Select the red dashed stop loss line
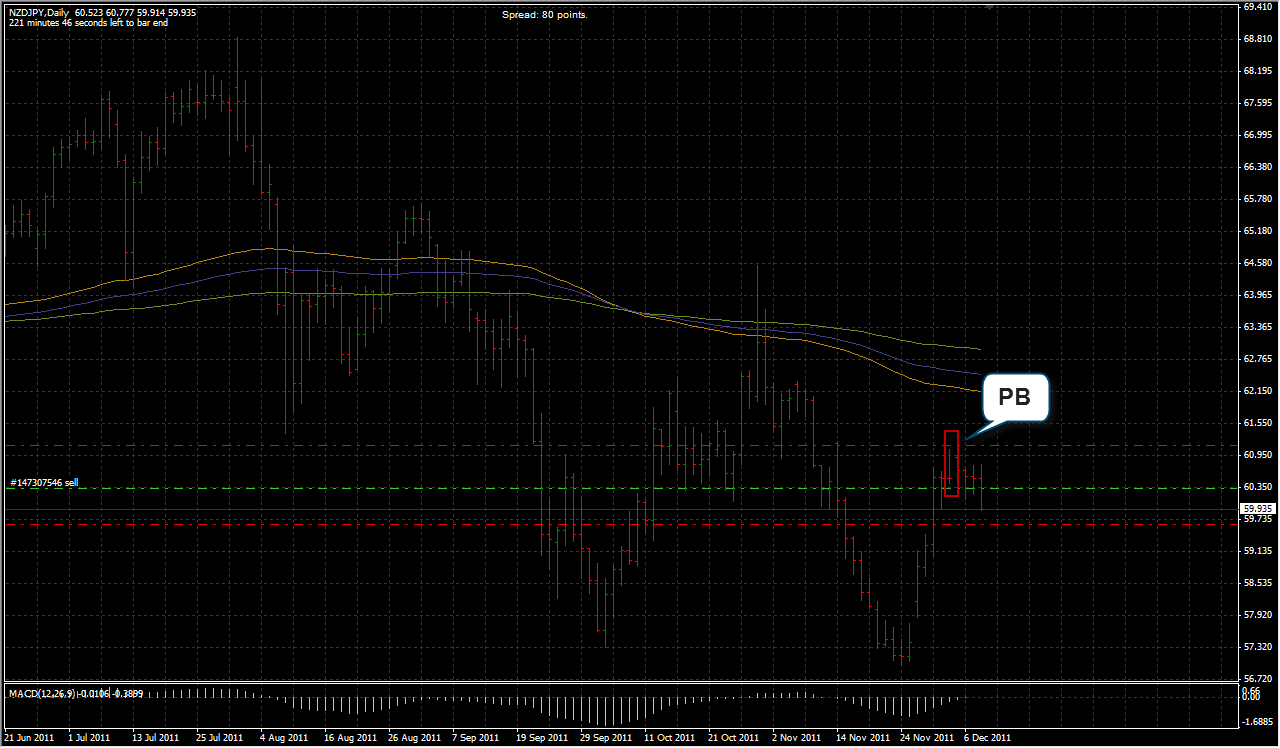The image size is (1280, 748). [x=620, y=525]
